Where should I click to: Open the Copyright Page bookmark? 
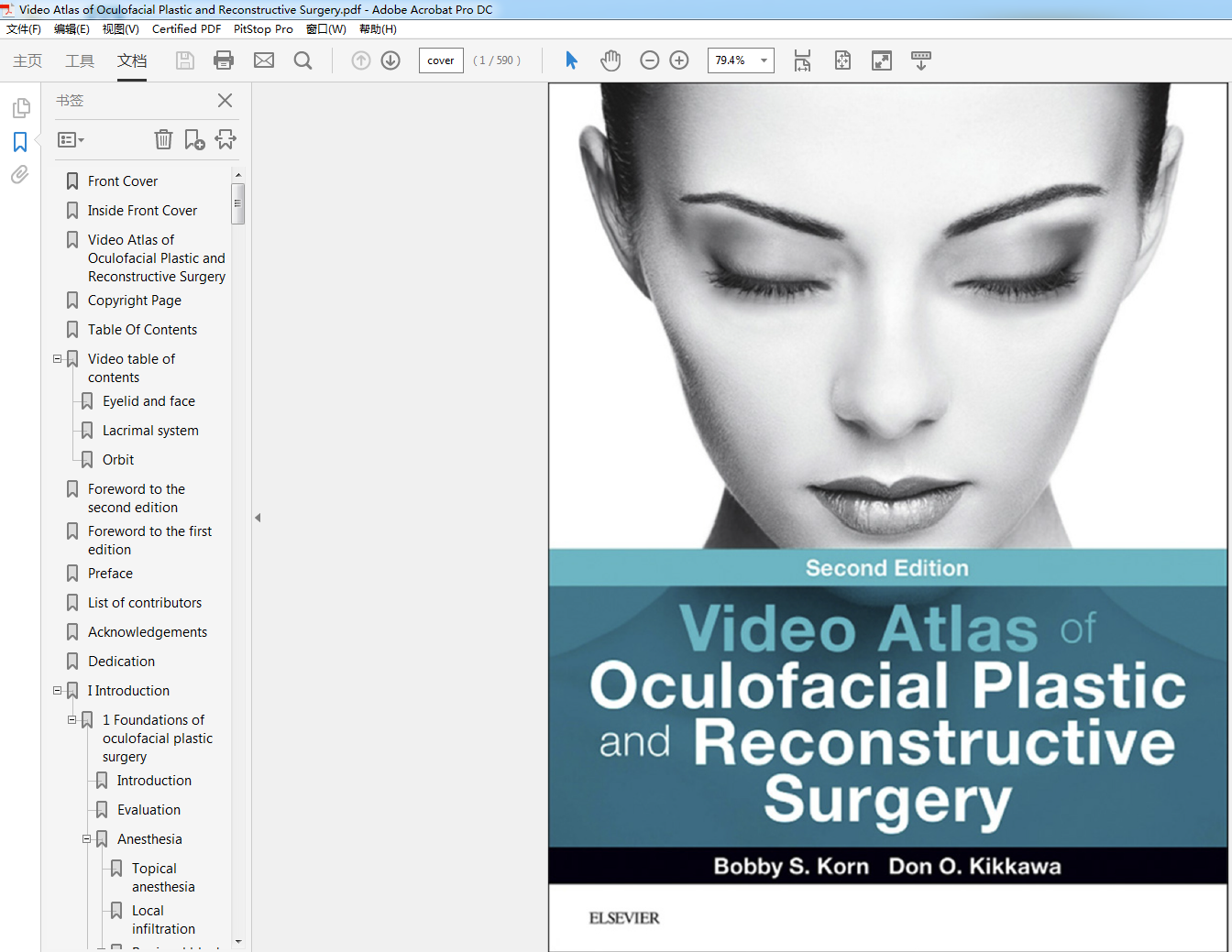click(135, 301)
